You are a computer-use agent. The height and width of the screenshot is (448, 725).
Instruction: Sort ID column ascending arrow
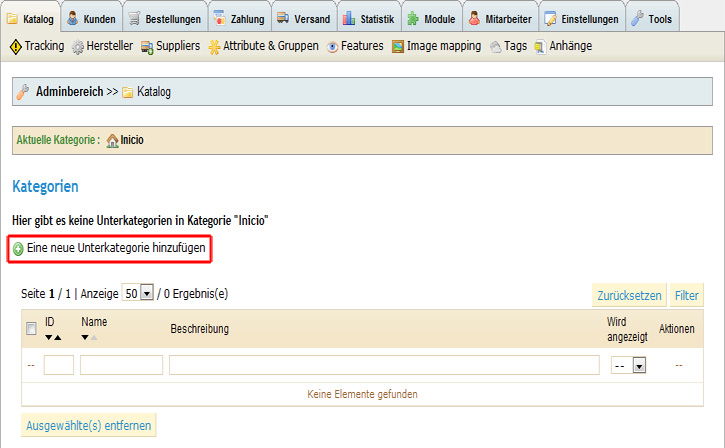click(x=57, y=338)
